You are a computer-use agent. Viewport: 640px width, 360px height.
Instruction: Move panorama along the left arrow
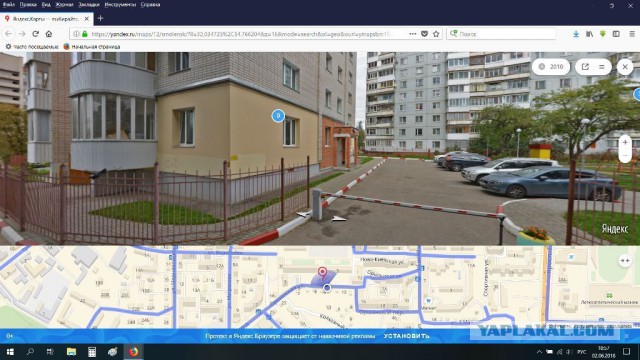pyautogui.click(x=303, y=214)
